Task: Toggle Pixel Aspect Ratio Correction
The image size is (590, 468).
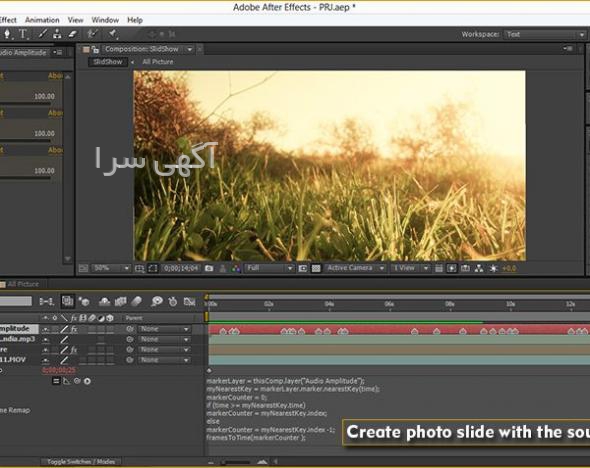Action: coord(438,268)
